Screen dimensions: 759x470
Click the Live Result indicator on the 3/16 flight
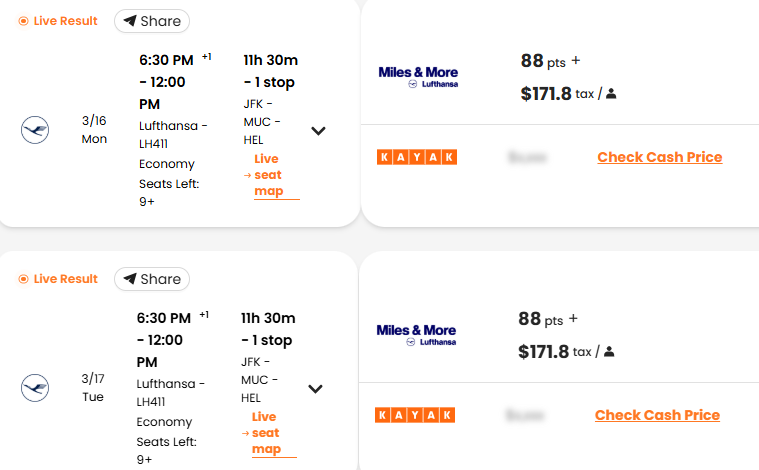58,21
